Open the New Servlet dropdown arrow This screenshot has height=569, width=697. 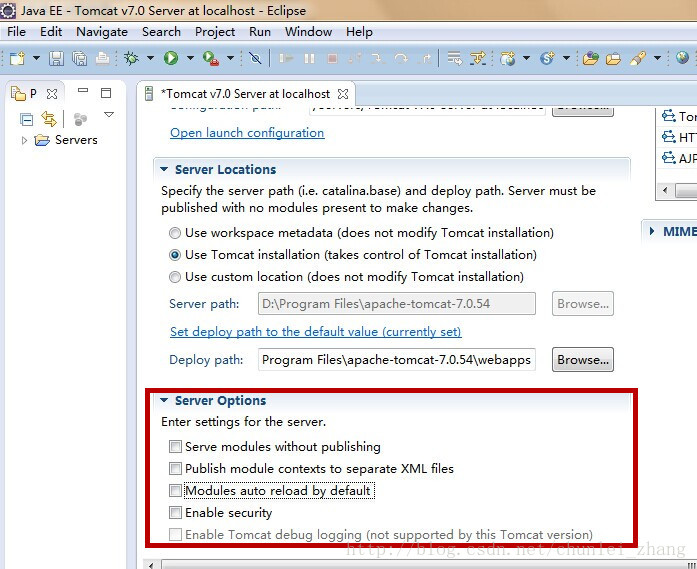click(x=566, y=58)
